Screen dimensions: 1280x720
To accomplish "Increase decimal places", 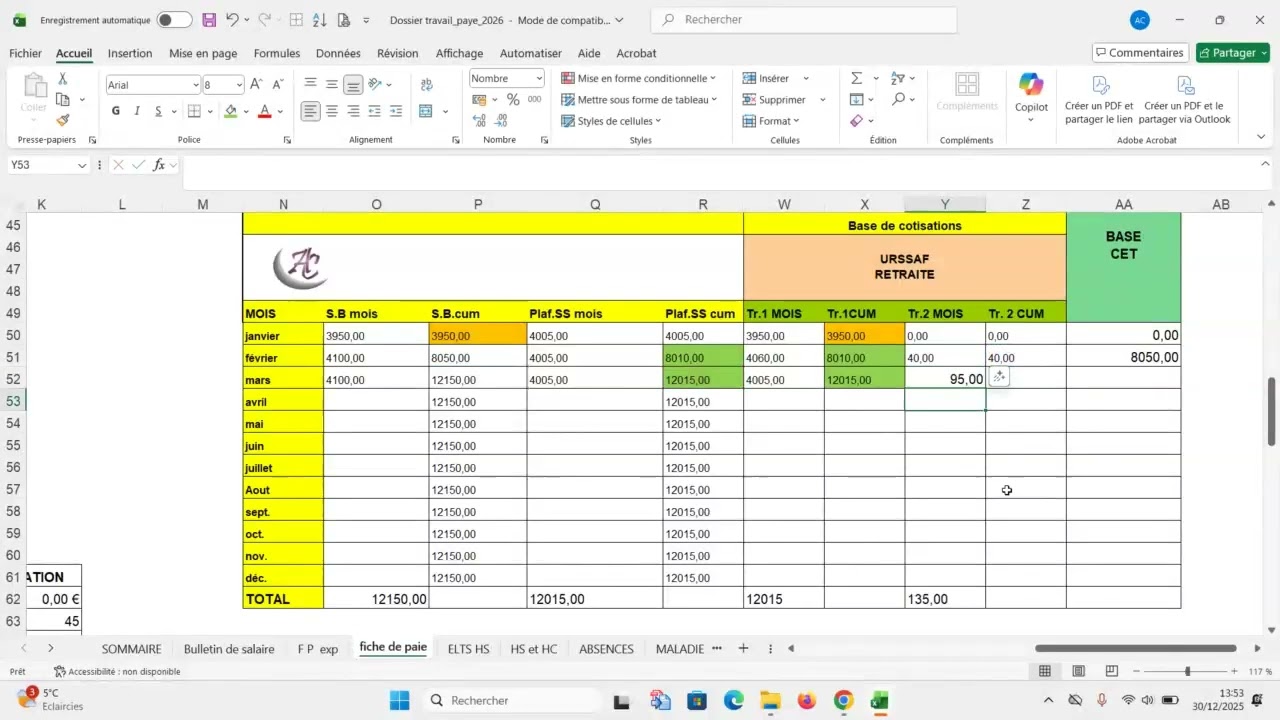I will pos(479,120).
